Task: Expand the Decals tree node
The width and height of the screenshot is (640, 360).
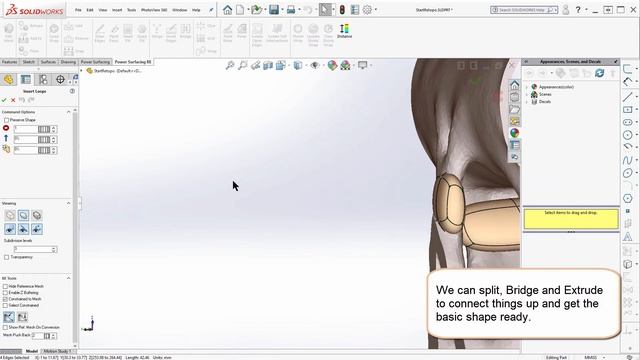Action: coord(527,102)
